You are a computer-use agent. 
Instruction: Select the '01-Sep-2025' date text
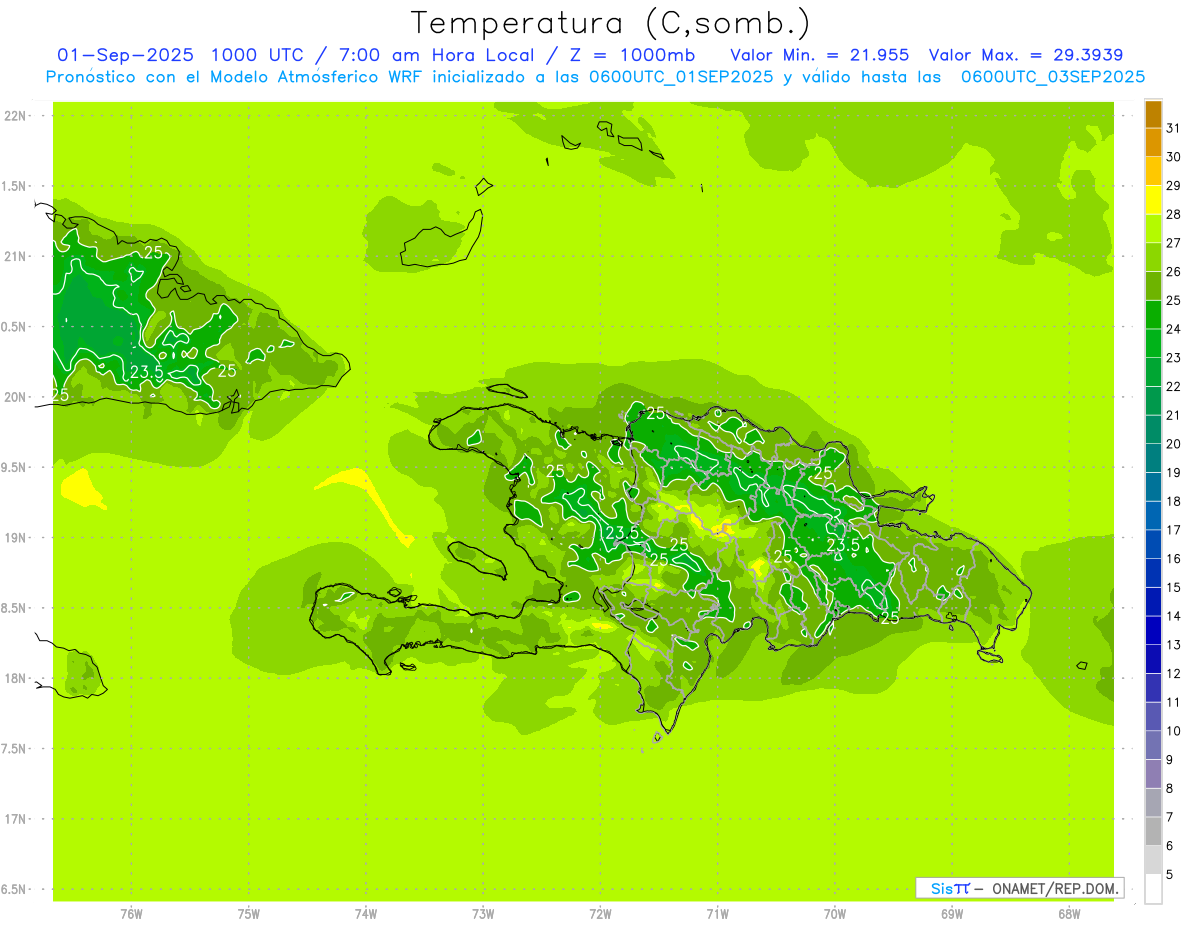[x=126, y=55]
